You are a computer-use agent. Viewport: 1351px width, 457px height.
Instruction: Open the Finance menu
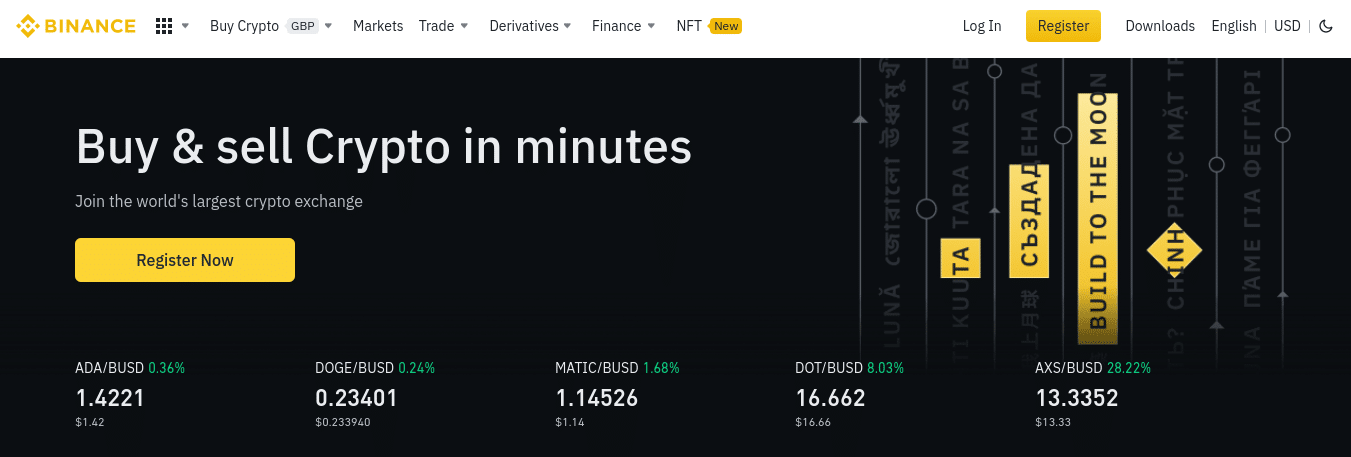pyautogui.click(x=616, y=26)
